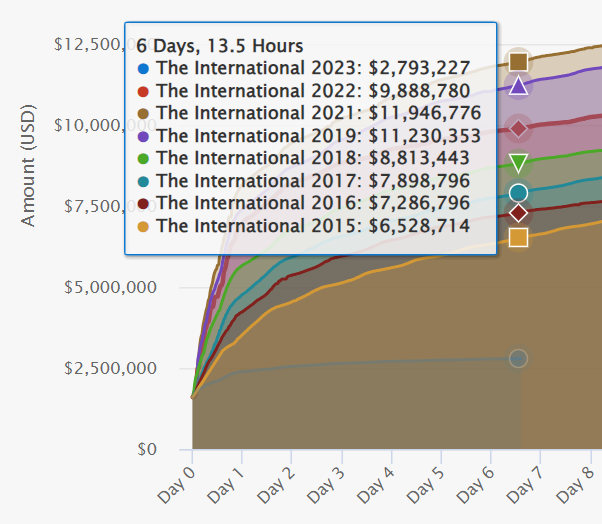Click the '$2,500,000' y-axis label

click(110, 368)
